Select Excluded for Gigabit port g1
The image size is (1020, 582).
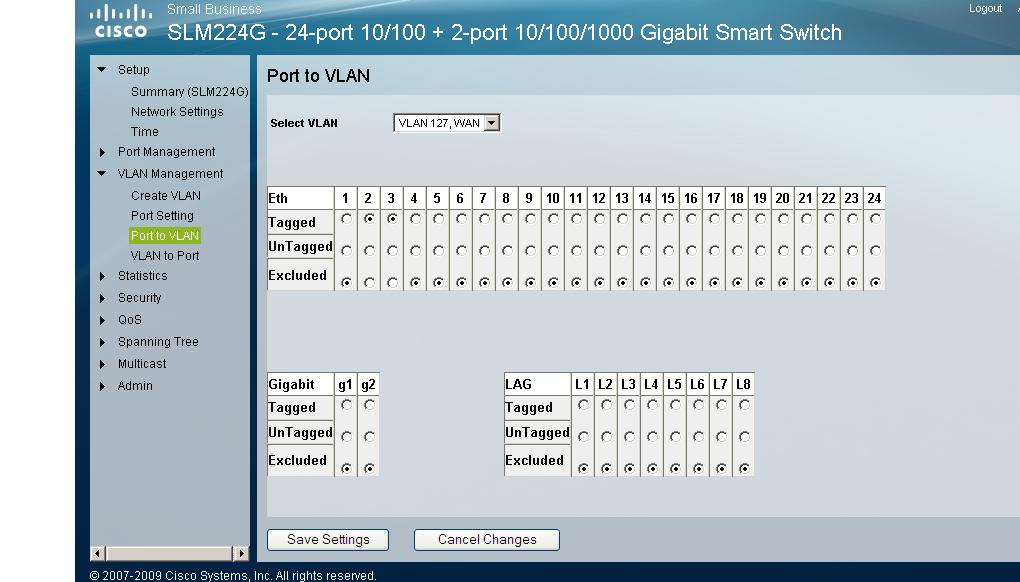tap(347, 468)
